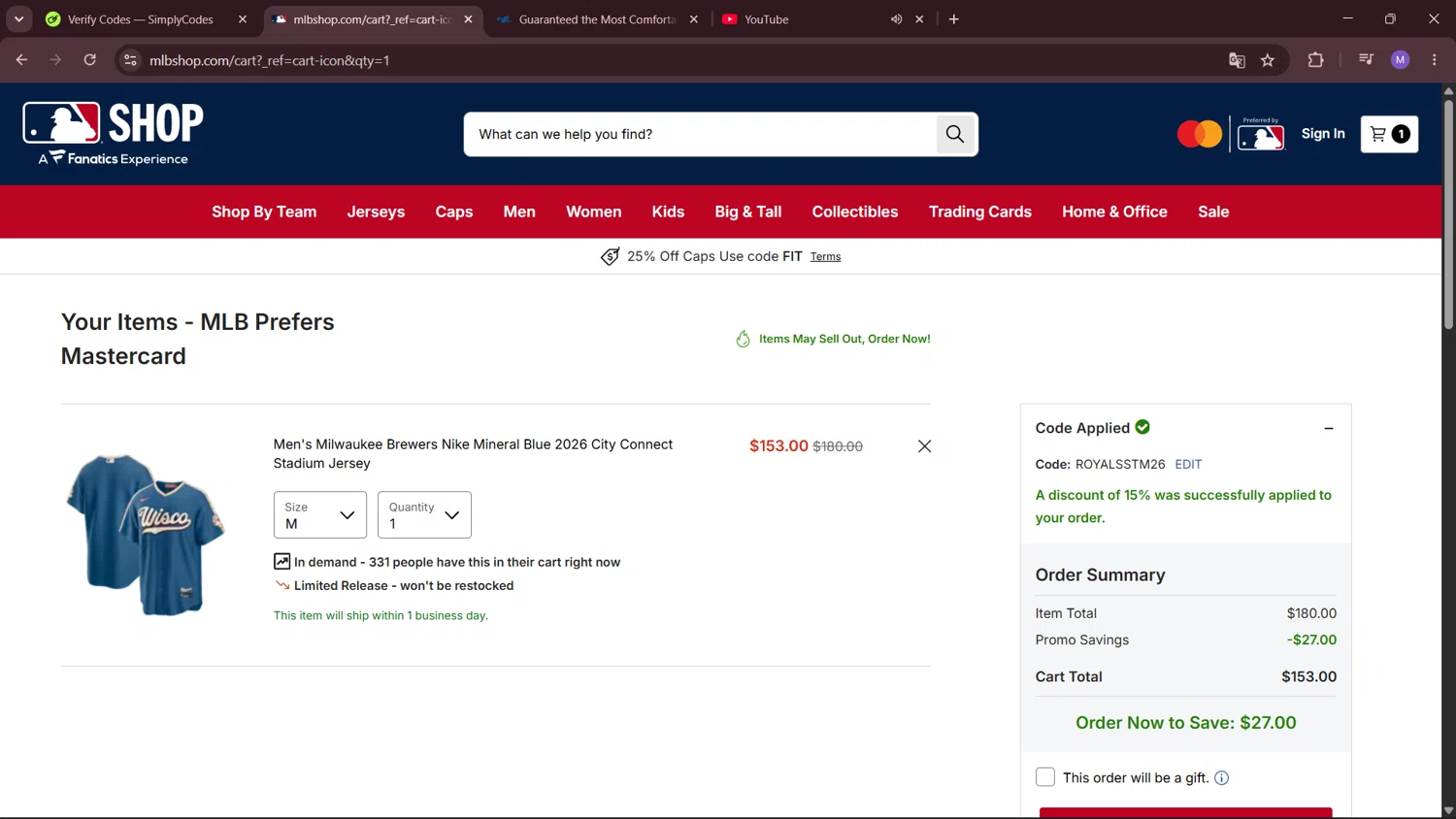Open the Chrome profile avatar
The height and width of the screenshot is (819, 1456).
click(x=1400, y=60)
